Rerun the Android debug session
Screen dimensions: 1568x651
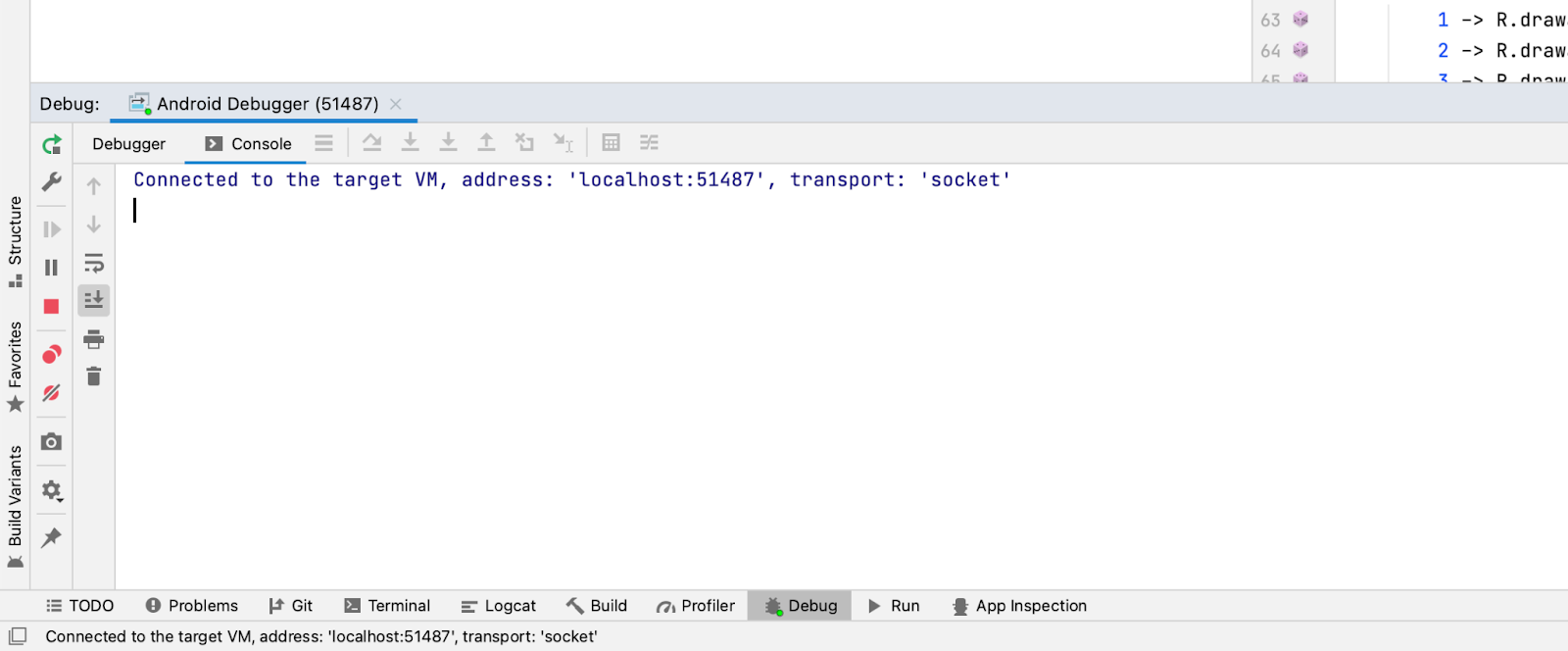coord(52,145)
